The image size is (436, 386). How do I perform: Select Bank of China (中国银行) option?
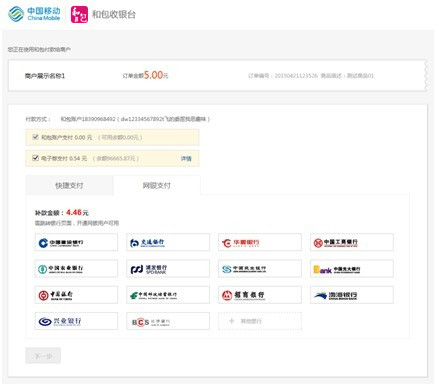tap(76, 295)
